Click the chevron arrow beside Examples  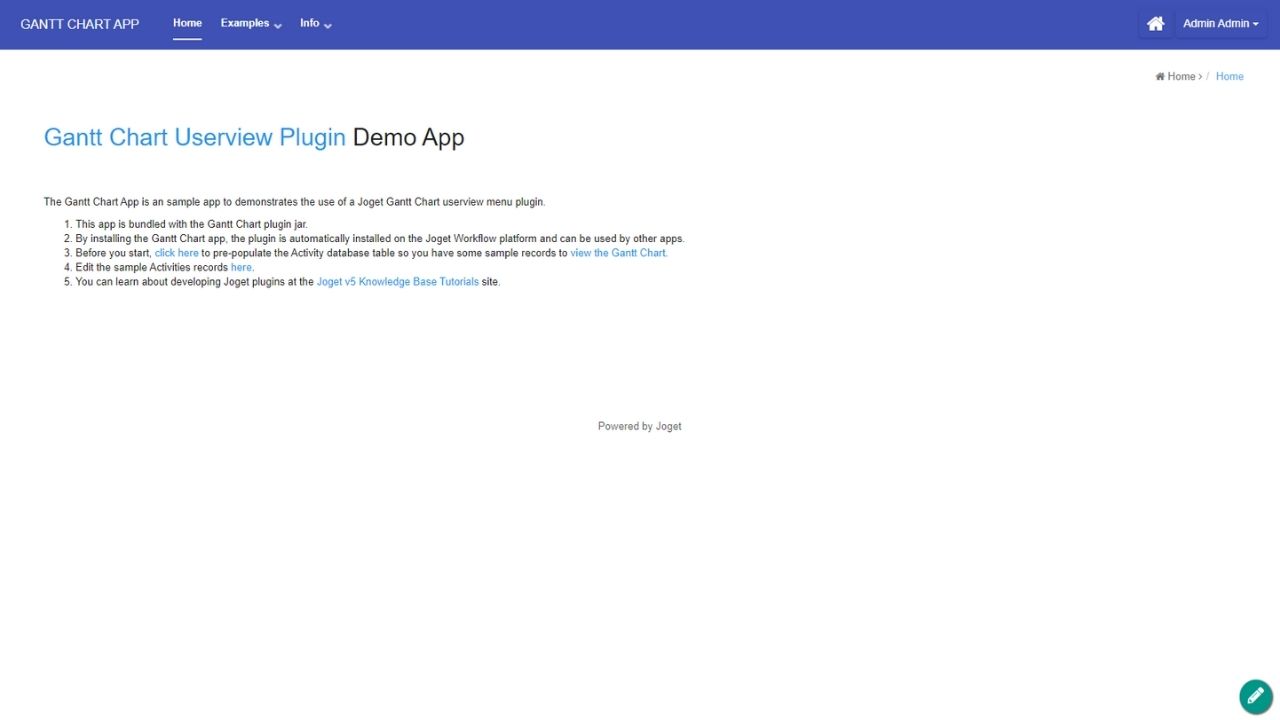tap(278, 25)
